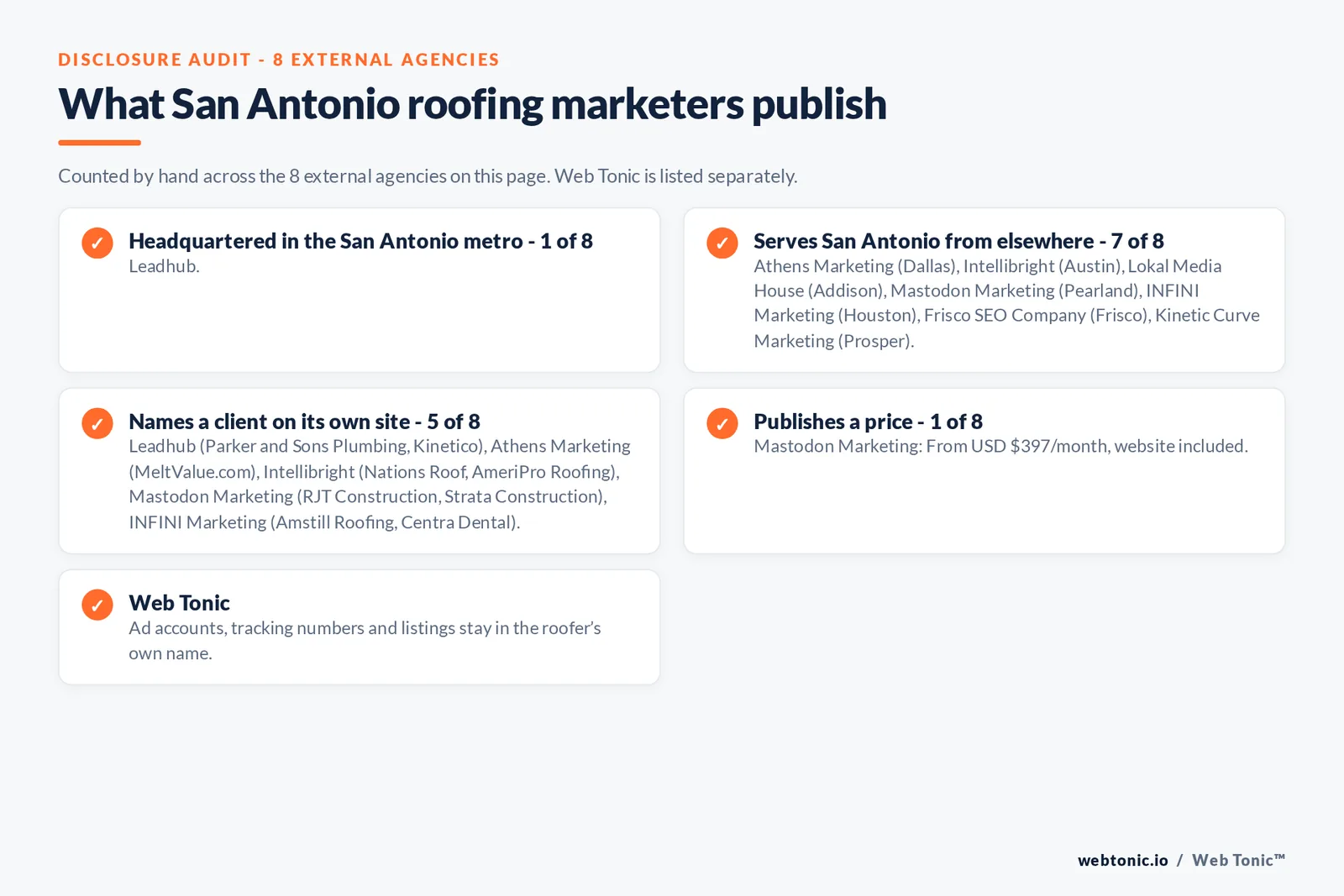This screenshot has height=896, width=1344.
Task: Click 'Names a client on its own site - 5 of 8'
Action: (304, 422)
